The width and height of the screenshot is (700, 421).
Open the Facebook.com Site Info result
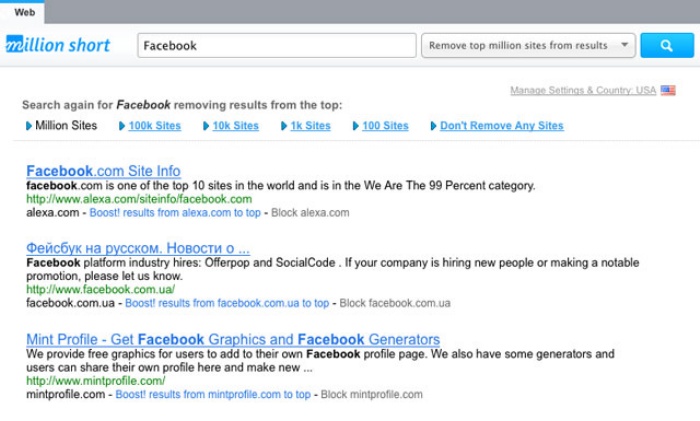103,171
